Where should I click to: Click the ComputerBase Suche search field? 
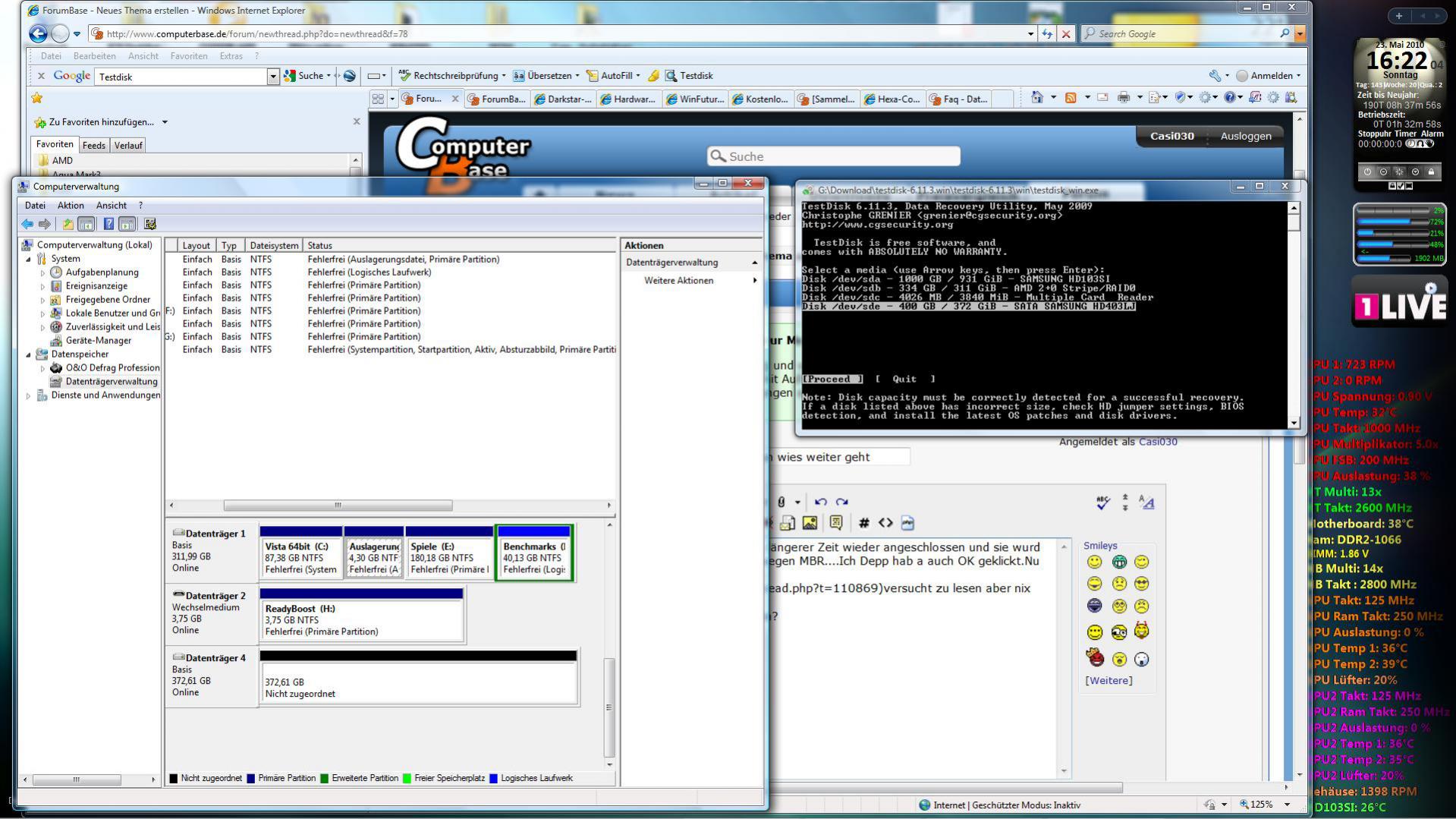coord(834,156)
